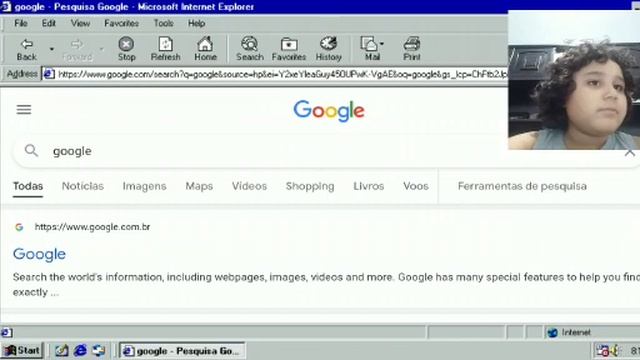Click the volume icon in system tray
This screenshot has height=360, width=640.
click(614, 351)
